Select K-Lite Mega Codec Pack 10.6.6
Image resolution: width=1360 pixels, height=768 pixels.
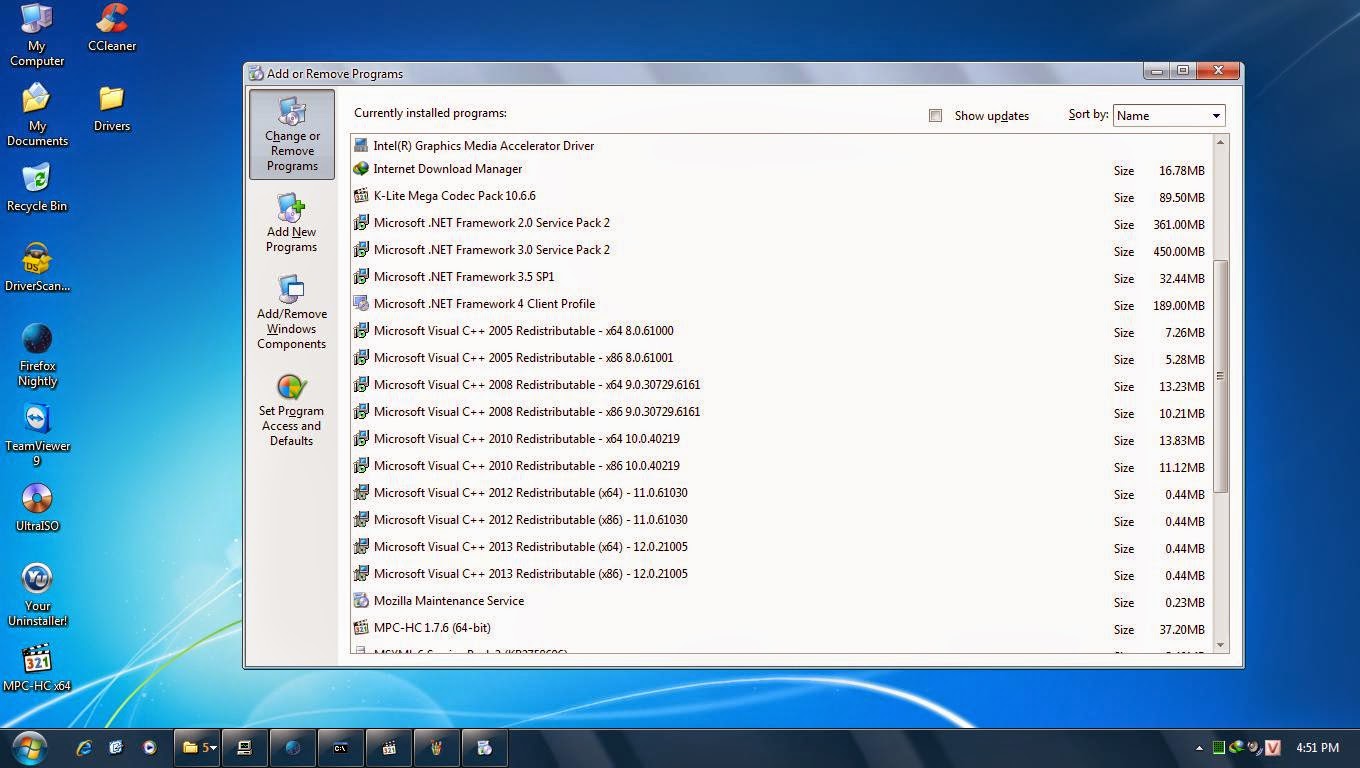(x=454, y=196)
